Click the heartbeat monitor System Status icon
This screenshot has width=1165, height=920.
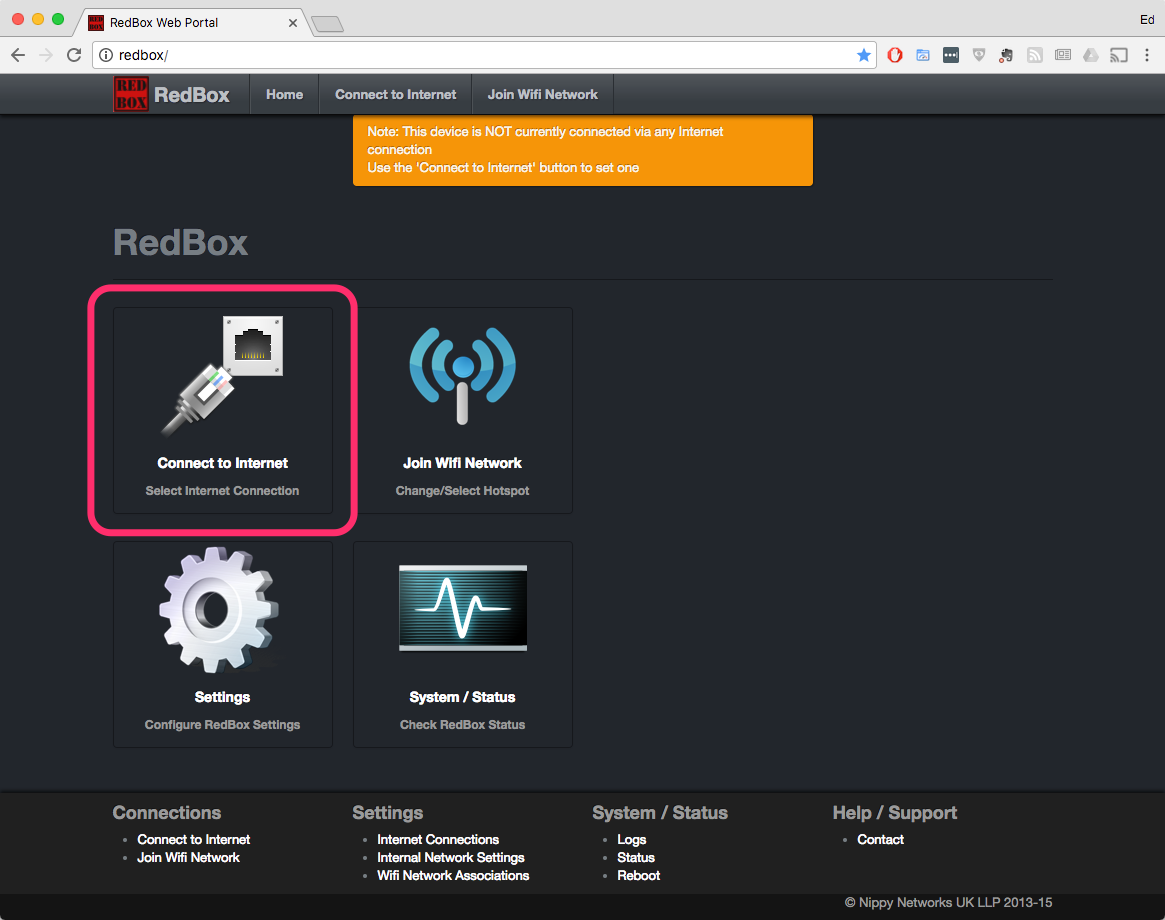pos(463,608)
